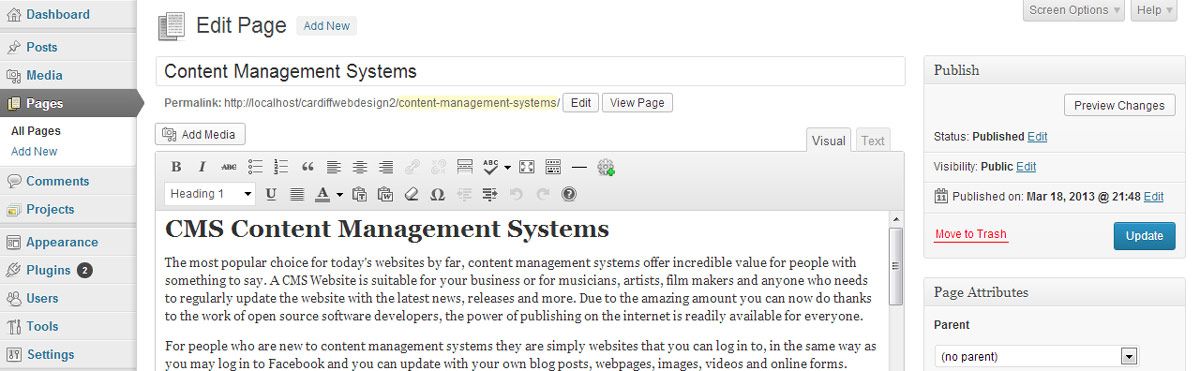Click Preview Changes button
The height and width of the screenshot is (371, 1200).
[x=1119, y=106]
